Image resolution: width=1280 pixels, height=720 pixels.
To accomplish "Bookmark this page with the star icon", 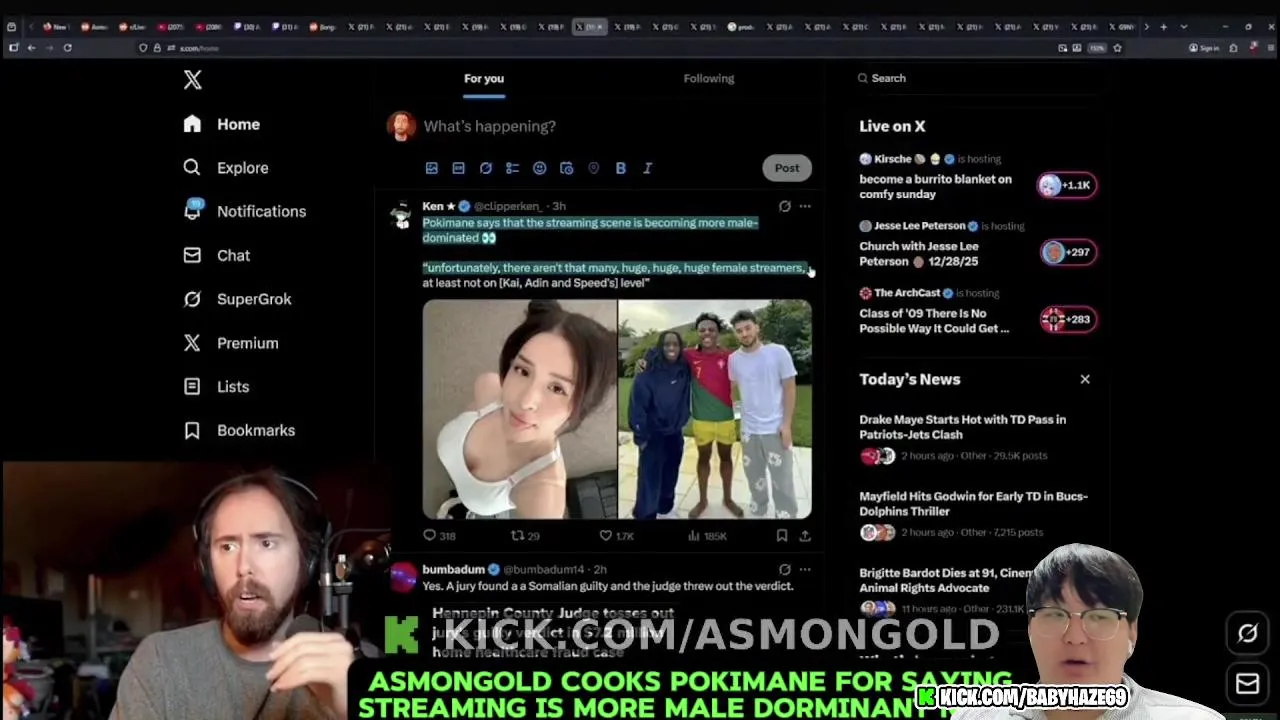I will point(1117,48).
